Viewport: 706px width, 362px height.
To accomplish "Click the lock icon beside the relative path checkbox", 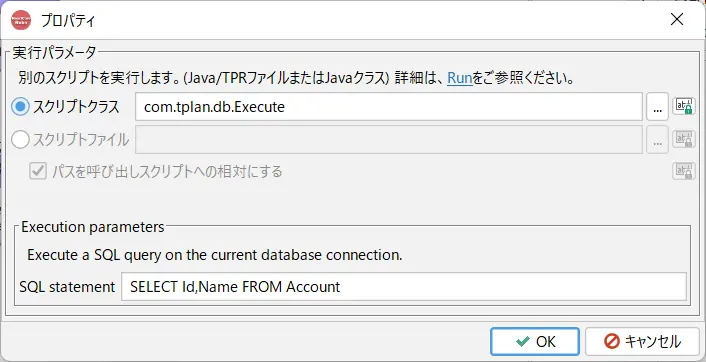I will pyautogui.click(x=684, y=171).
